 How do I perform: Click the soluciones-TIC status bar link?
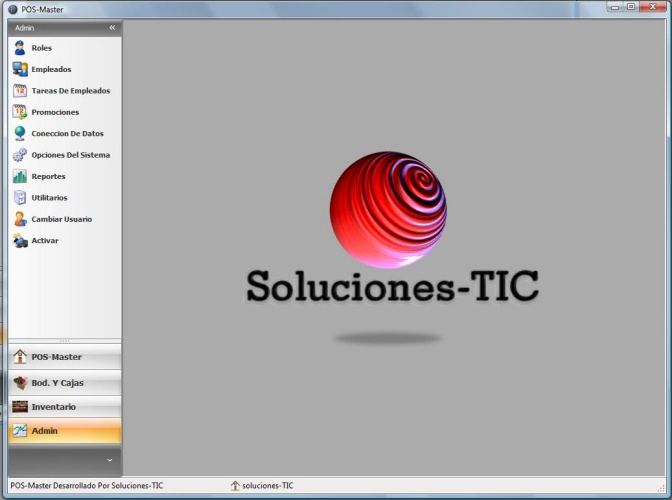pos(268,485)
